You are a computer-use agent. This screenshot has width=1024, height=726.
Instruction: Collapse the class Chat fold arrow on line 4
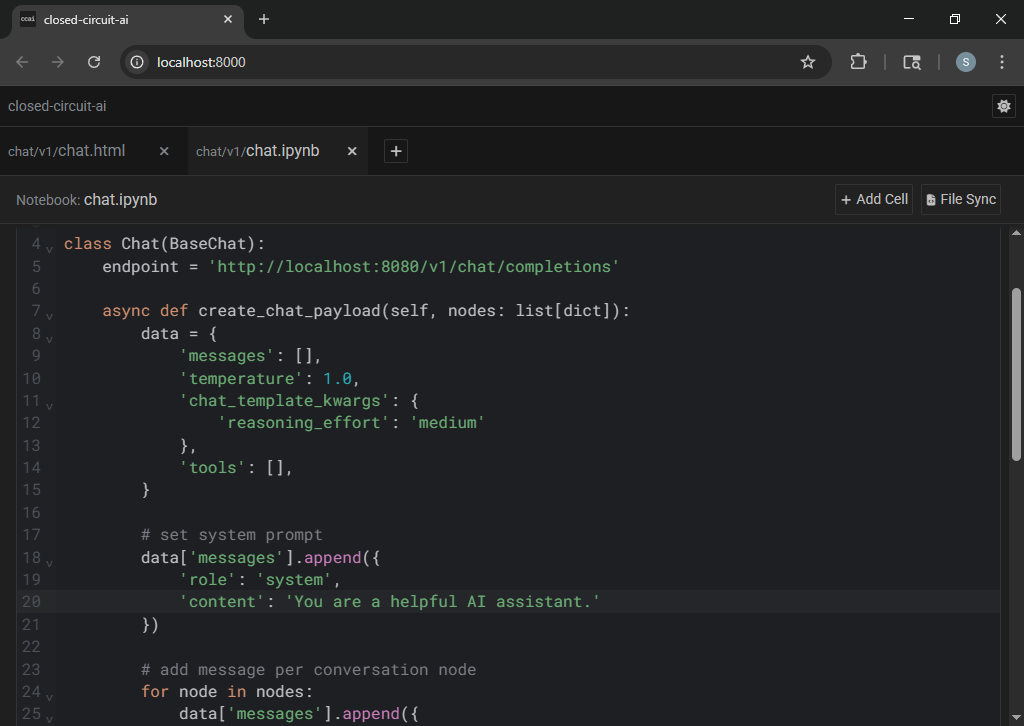50,248
